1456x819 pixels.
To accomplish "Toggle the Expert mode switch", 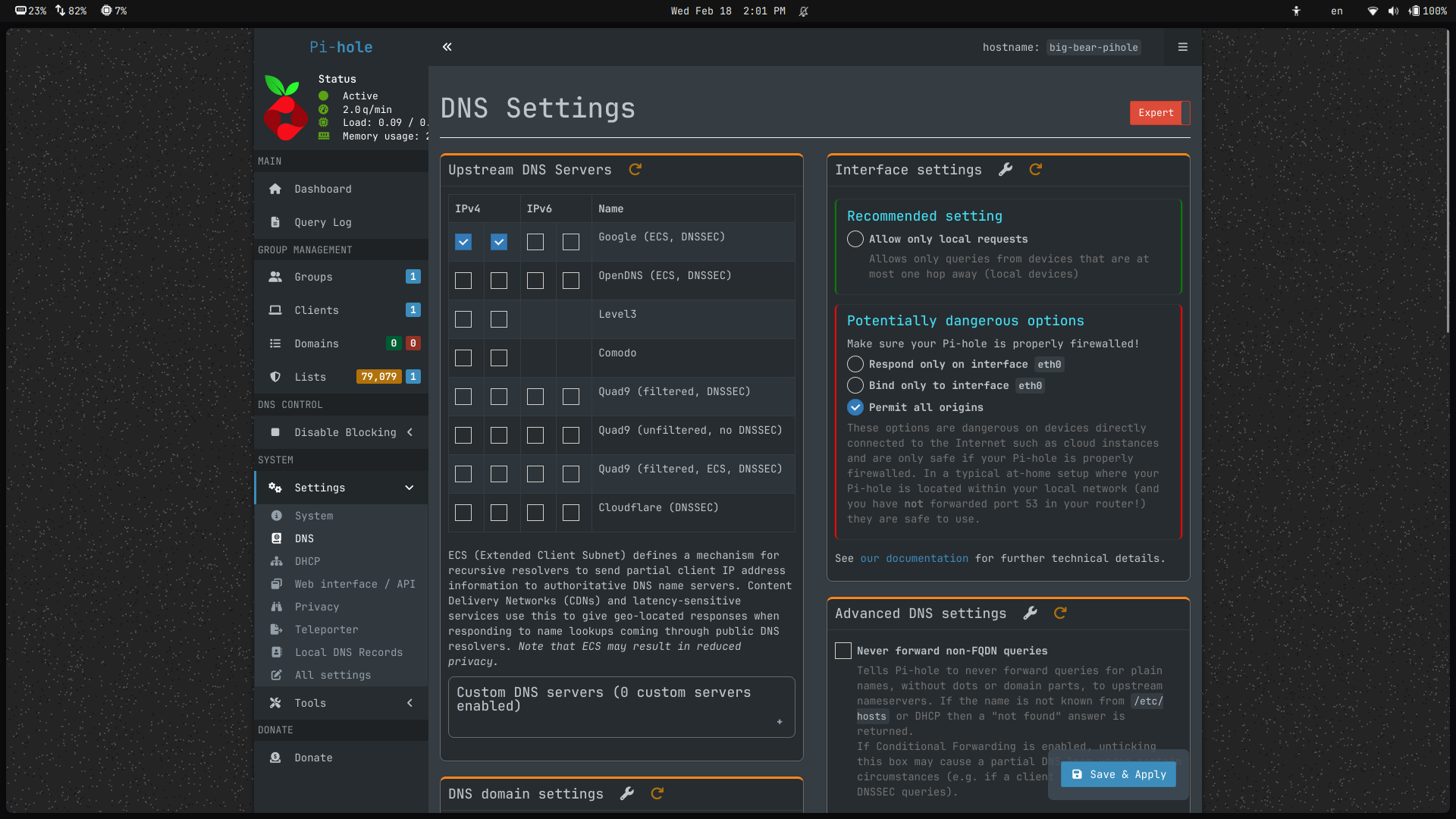I will pos(1159,113).
